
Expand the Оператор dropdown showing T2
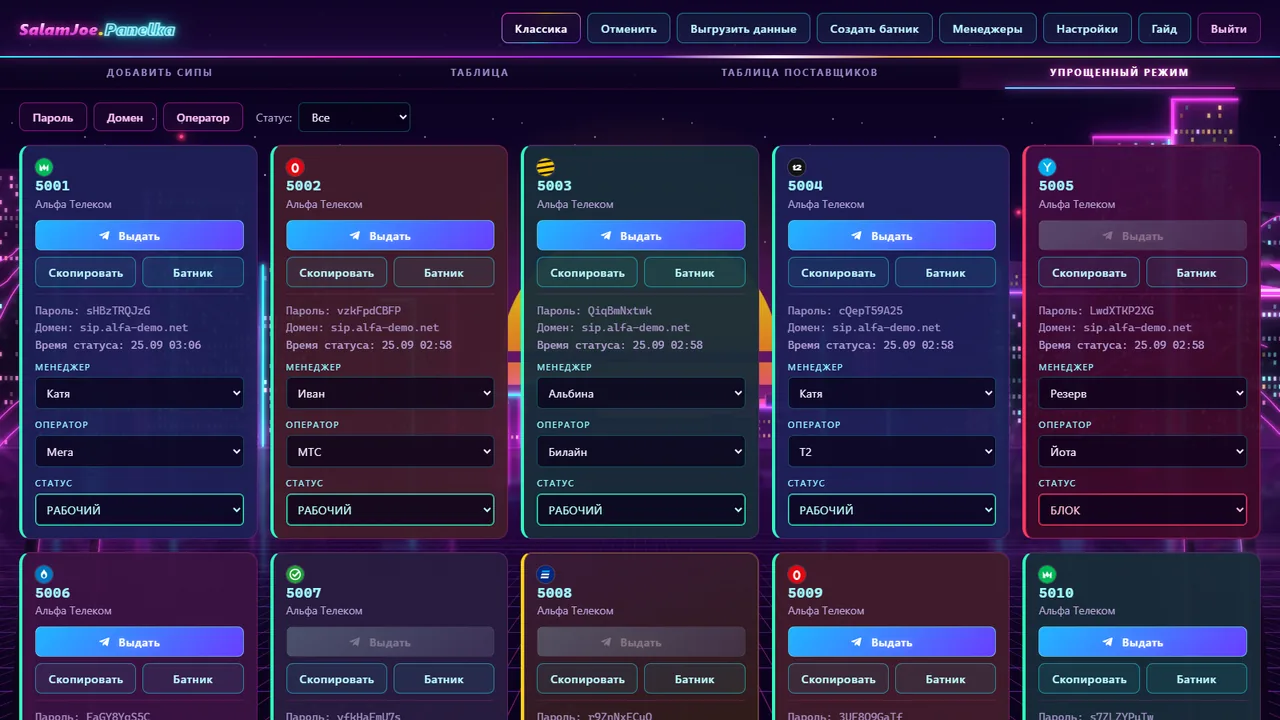(x=892, y=451)
